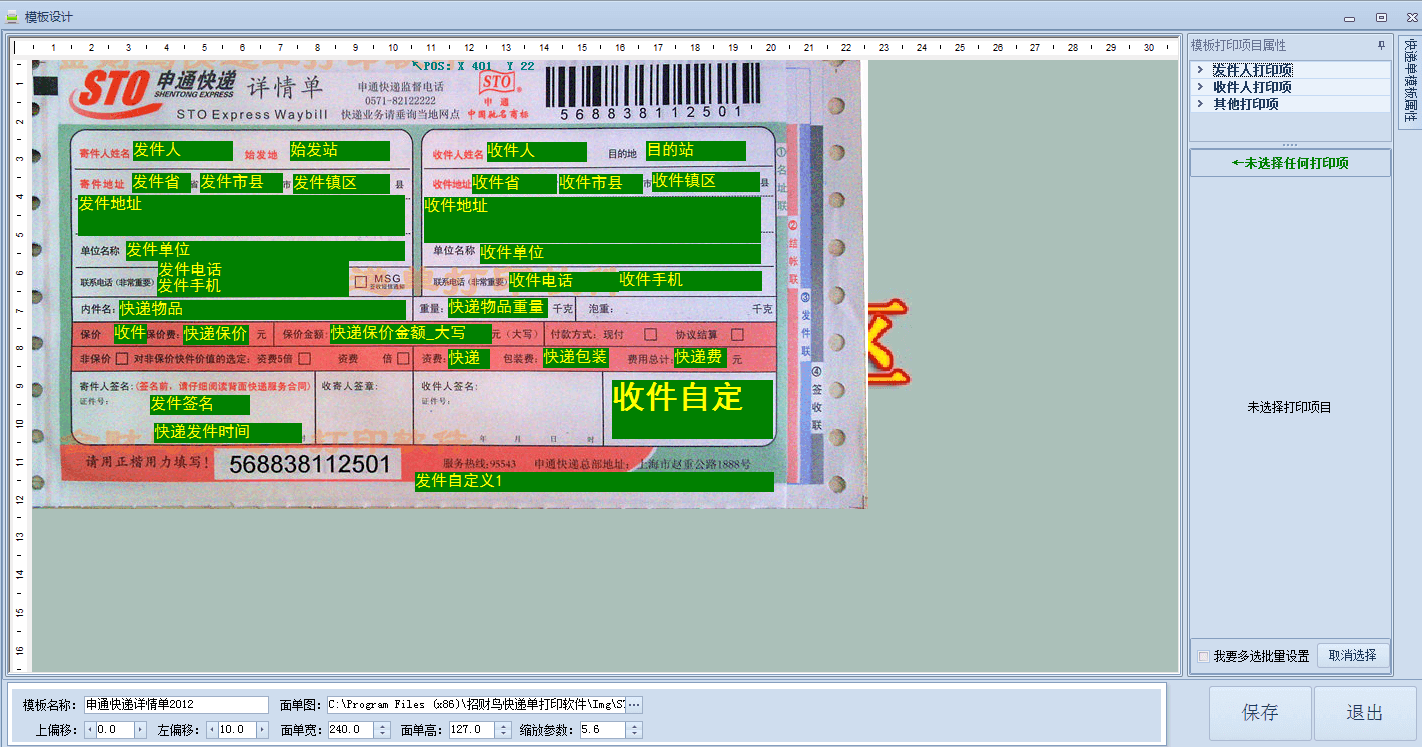The width and height of the screenshot is (1422, 747).
Task: Select the 收件单位 print field
Action: tap(620, 253)
